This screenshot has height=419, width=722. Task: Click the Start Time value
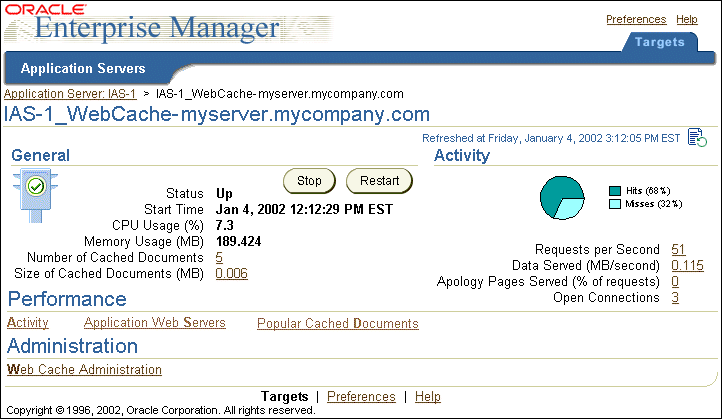[304, 210]
